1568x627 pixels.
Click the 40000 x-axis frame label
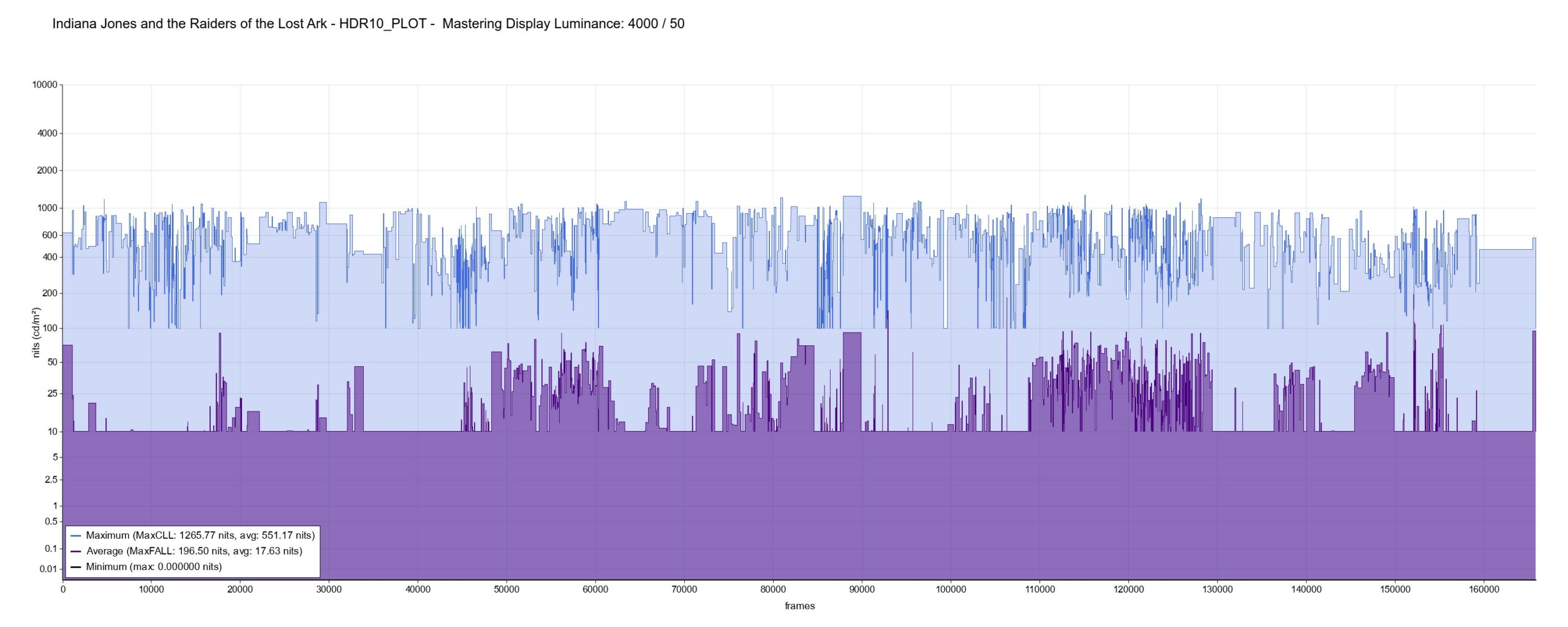pyautogui.click(x=418, y=590)
